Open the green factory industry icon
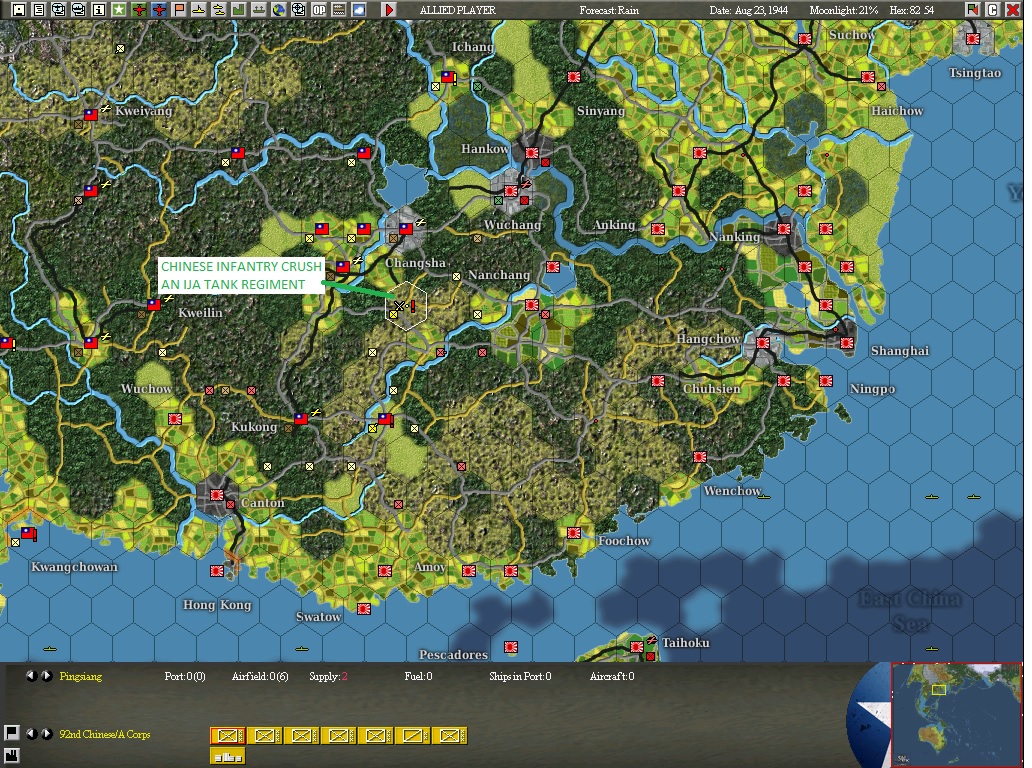The image size is (1032, 768). click(x=239, y=10)
